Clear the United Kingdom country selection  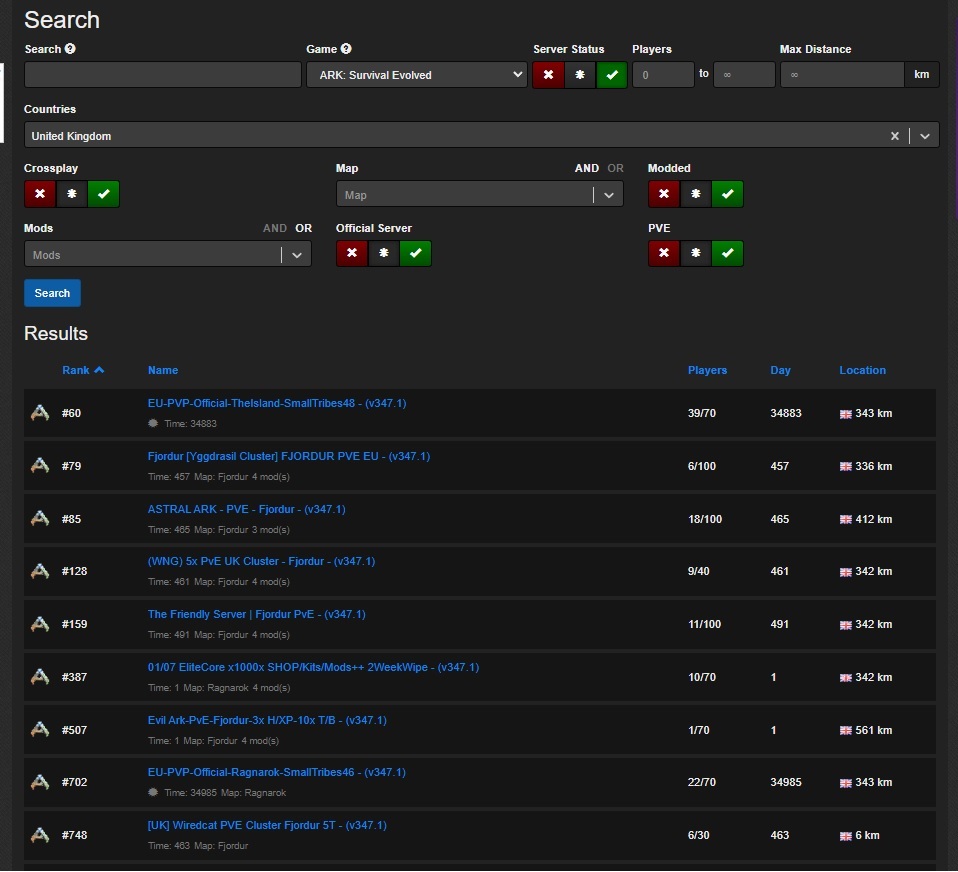(894, 136)
